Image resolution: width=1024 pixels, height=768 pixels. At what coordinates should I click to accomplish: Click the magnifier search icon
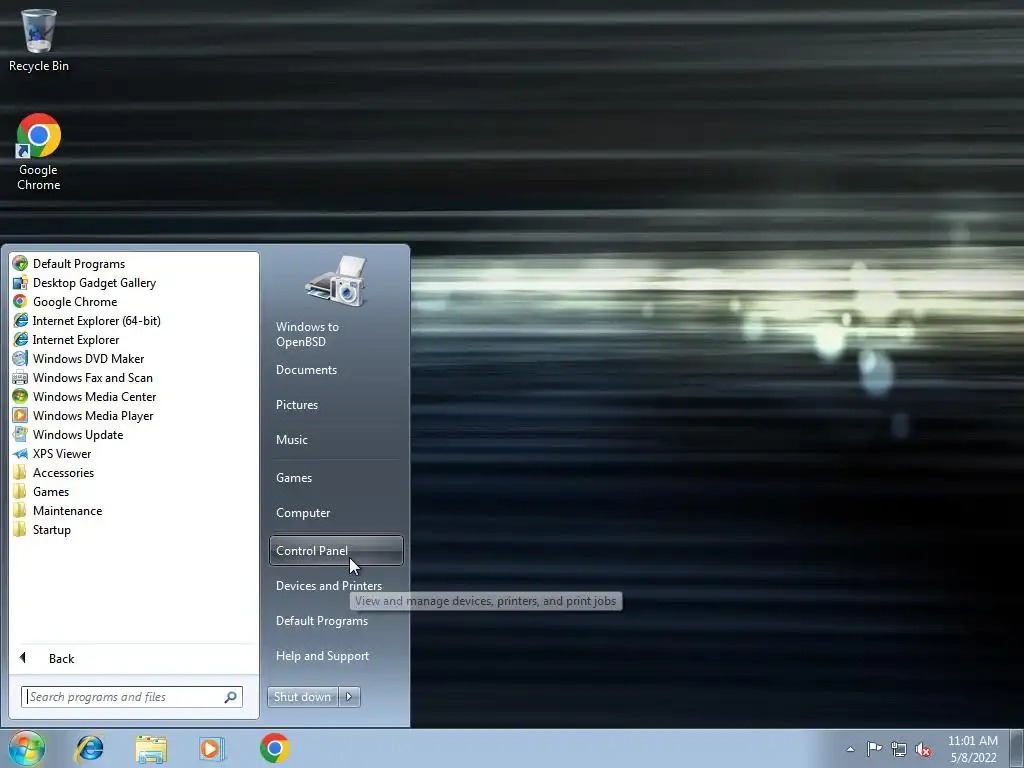(231, 697)
